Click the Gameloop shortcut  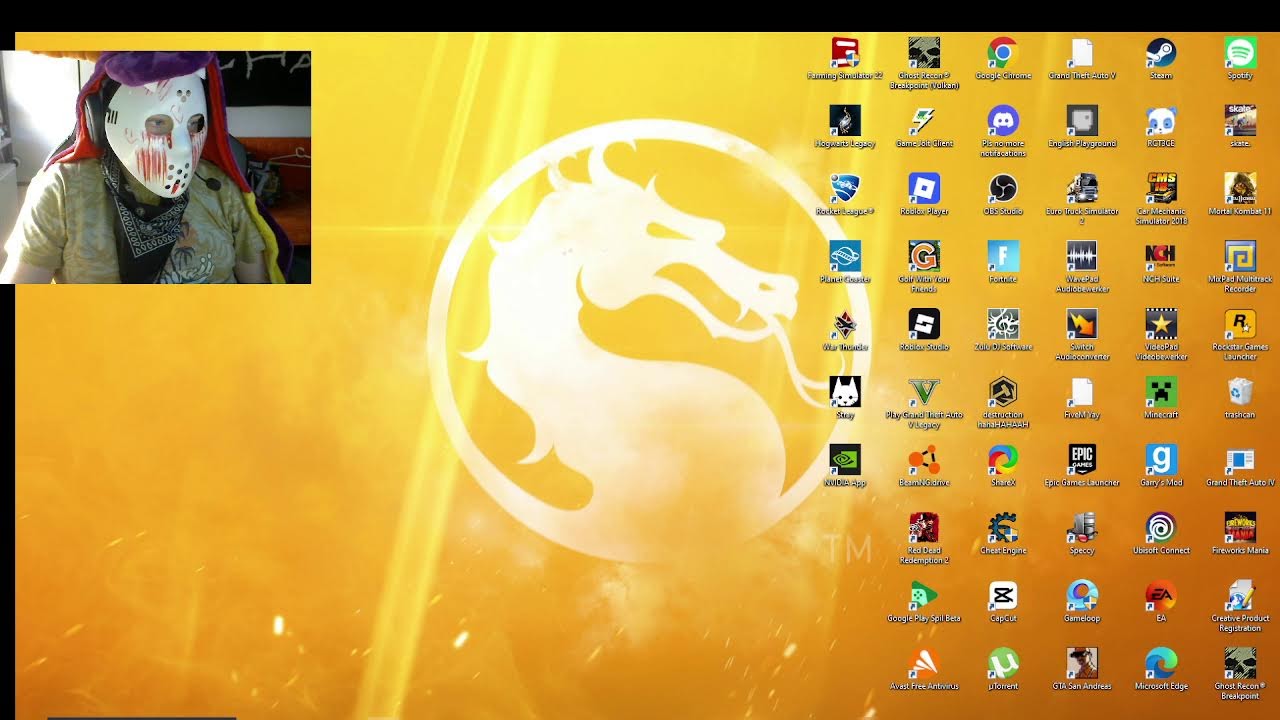tap(1082, 596)
